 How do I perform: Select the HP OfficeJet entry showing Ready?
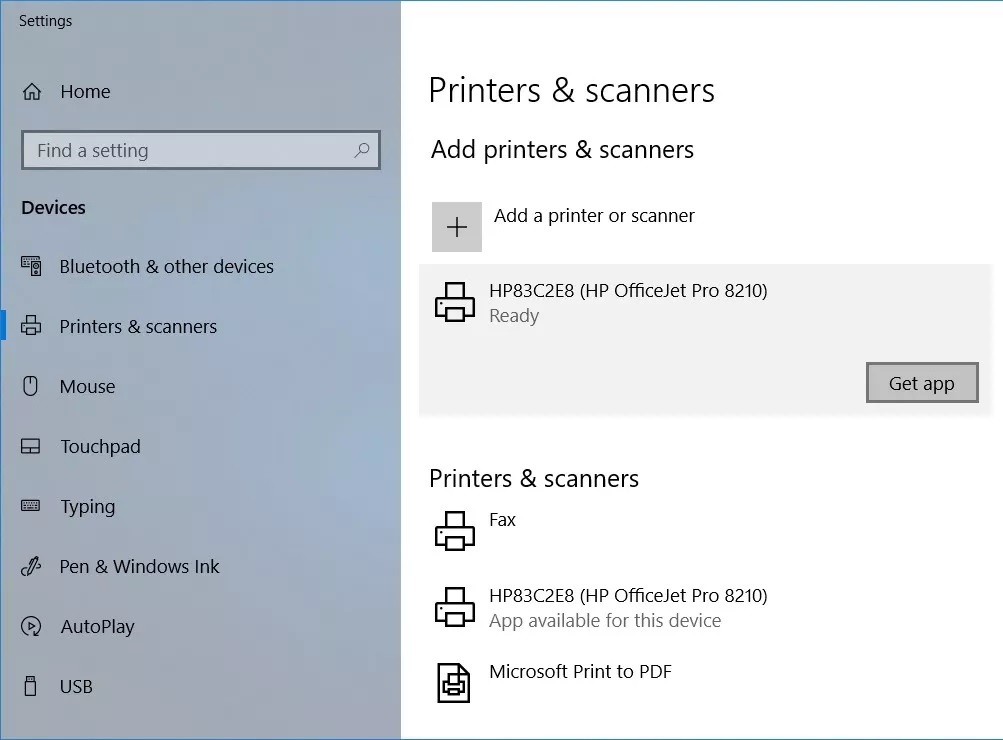coord(628,302)
